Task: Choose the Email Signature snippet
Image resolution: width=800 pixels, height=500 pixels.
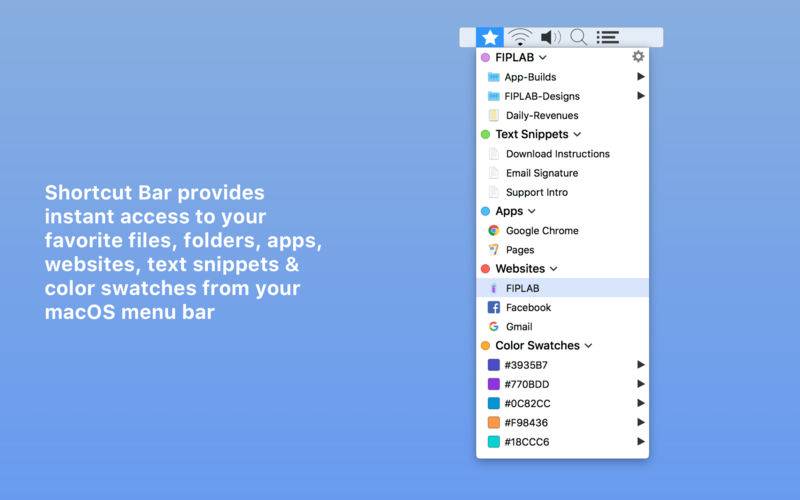Action: [x=562, y=173]
